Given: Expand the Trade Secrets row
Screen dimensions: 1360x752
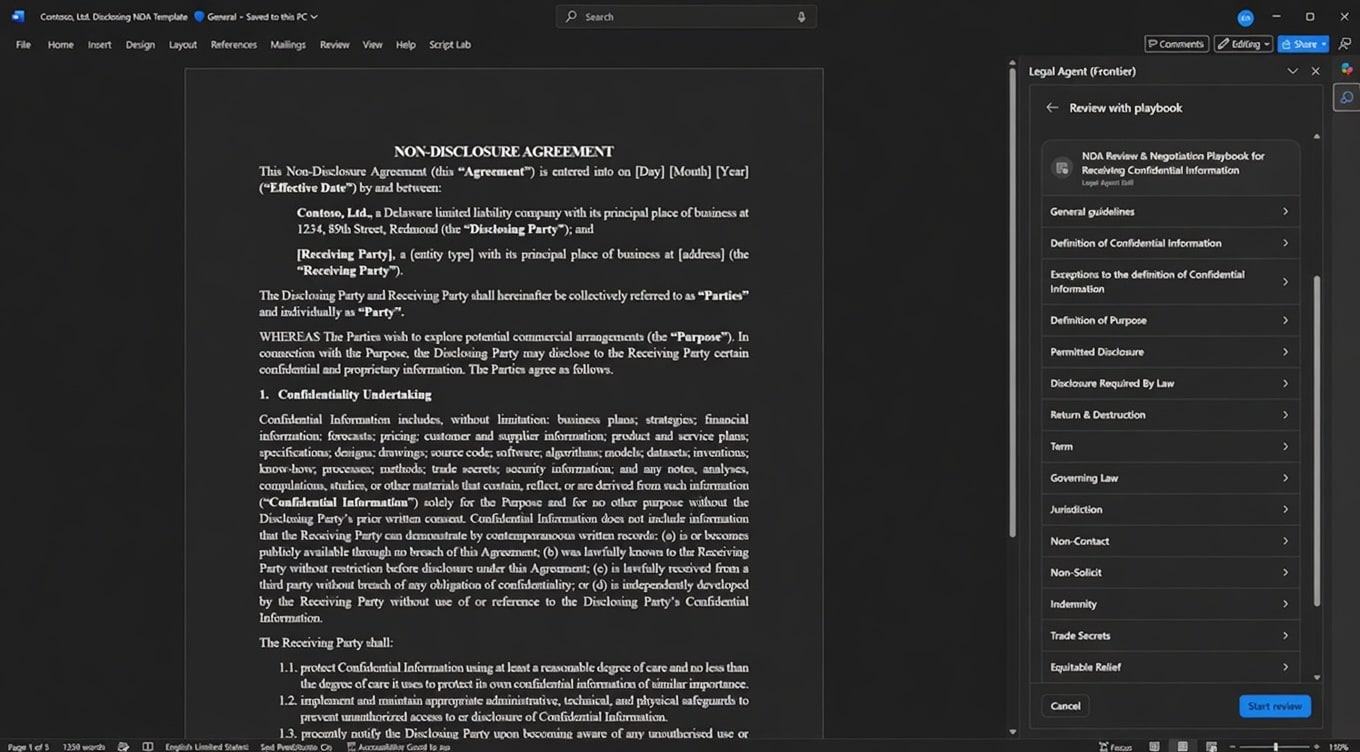Looking at the screenshot, I should [x=1170, y=635].
